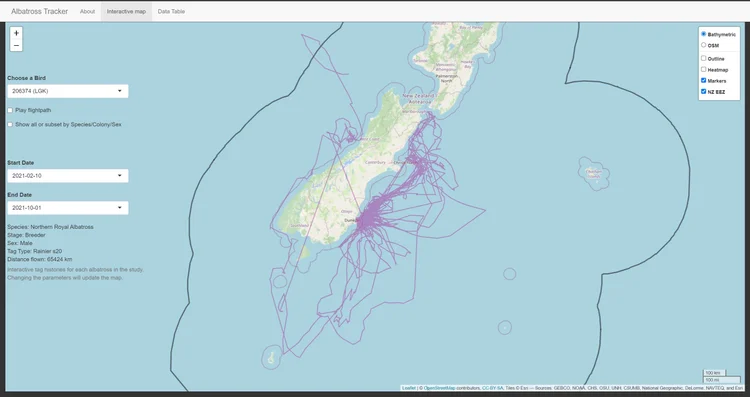
Task: Zoom out with the minus button
Action: [x=16, y=45]
